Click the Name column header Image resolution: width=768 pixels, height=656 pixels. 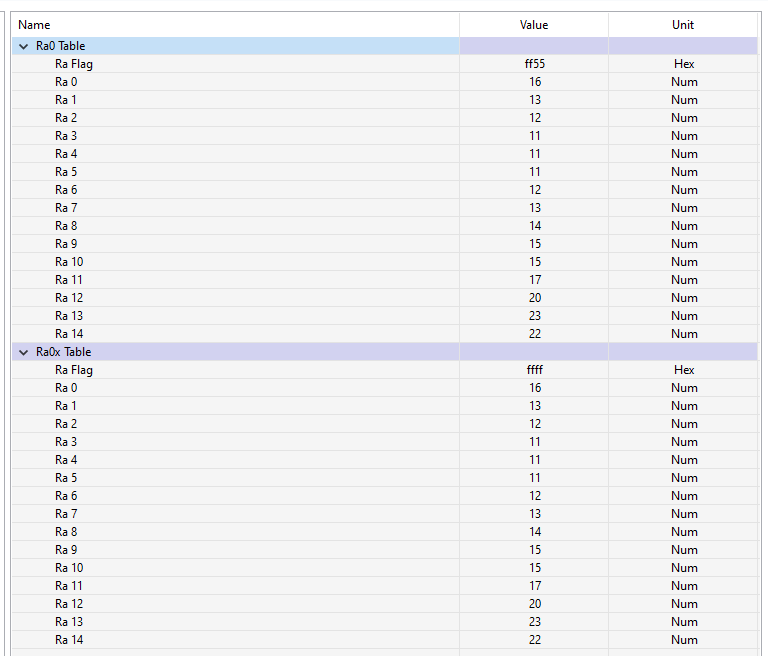(x=34, y=25)
